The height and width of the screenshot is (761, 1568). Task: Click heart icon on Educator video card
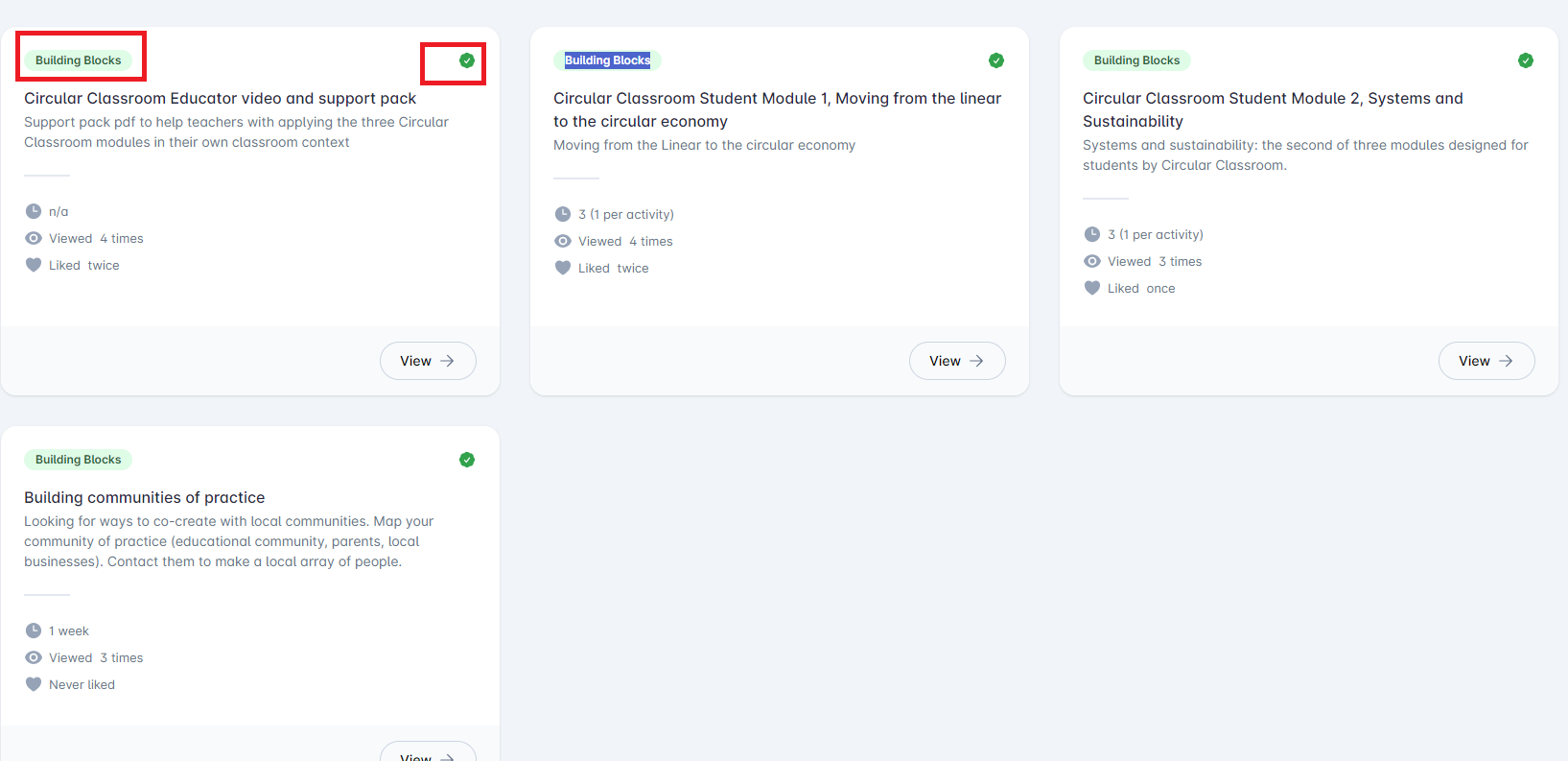(x=34, y=265)
